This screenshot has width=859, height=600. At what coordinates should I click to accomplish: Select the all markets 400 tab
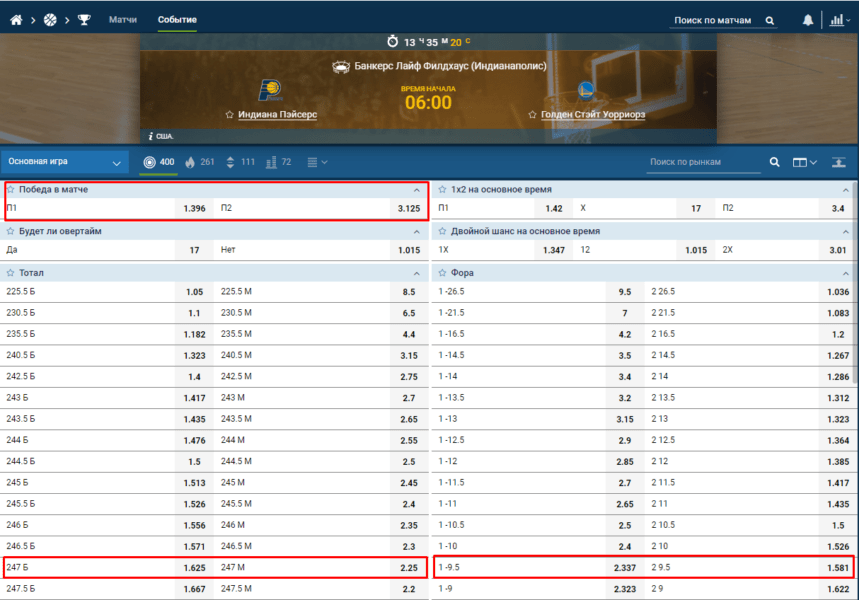point(158,162)
